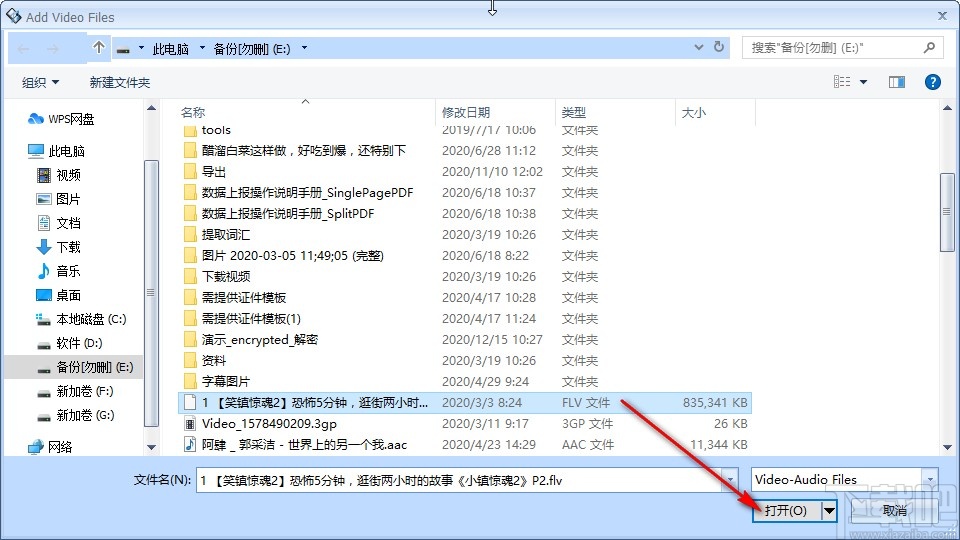Select 软件 (D:) drive
Image resolution: width=960 pixels, height=540 pixels.
point(70,343)
